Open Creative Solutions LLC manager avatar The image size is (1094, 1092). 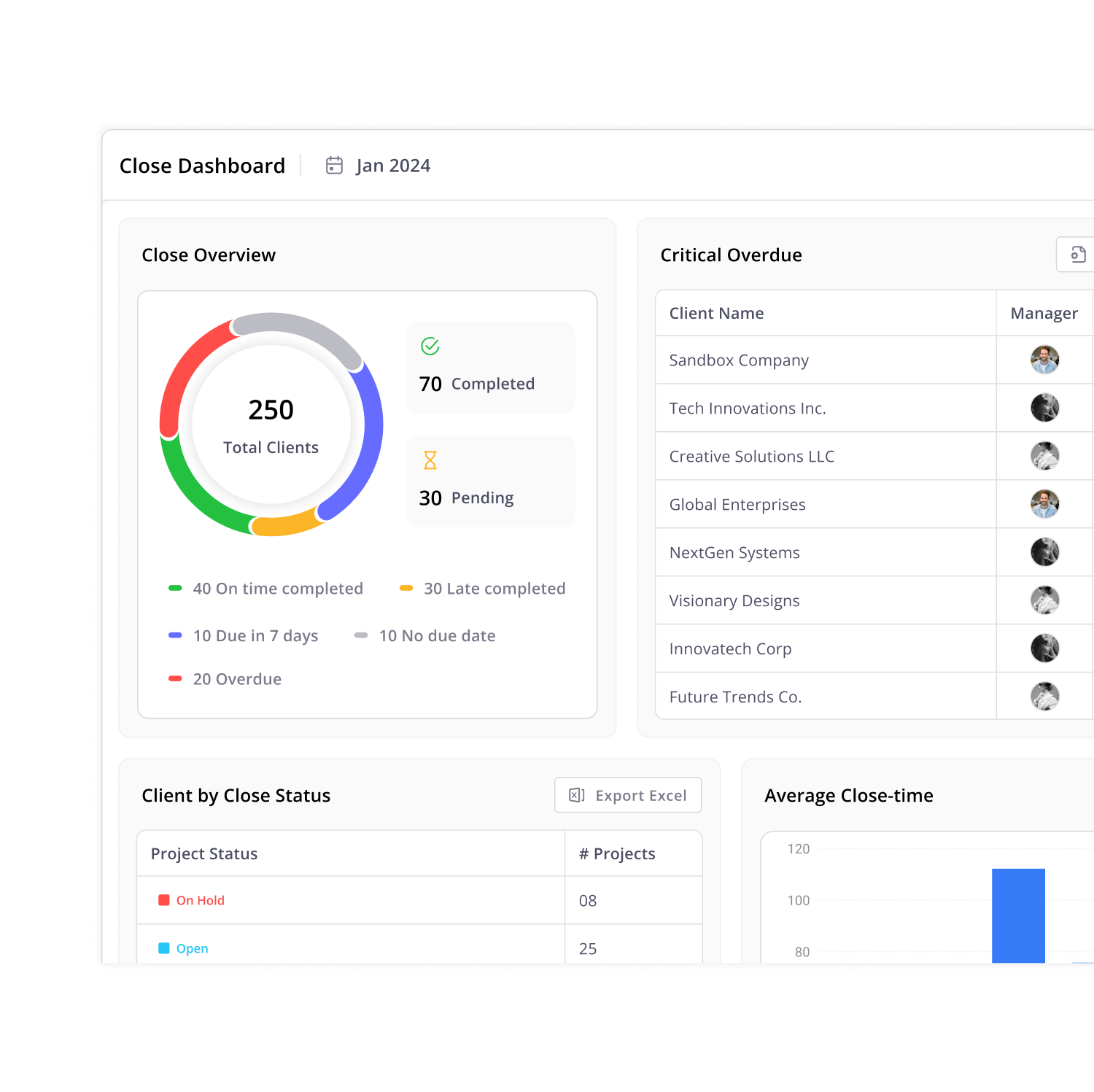[1044, 456]
